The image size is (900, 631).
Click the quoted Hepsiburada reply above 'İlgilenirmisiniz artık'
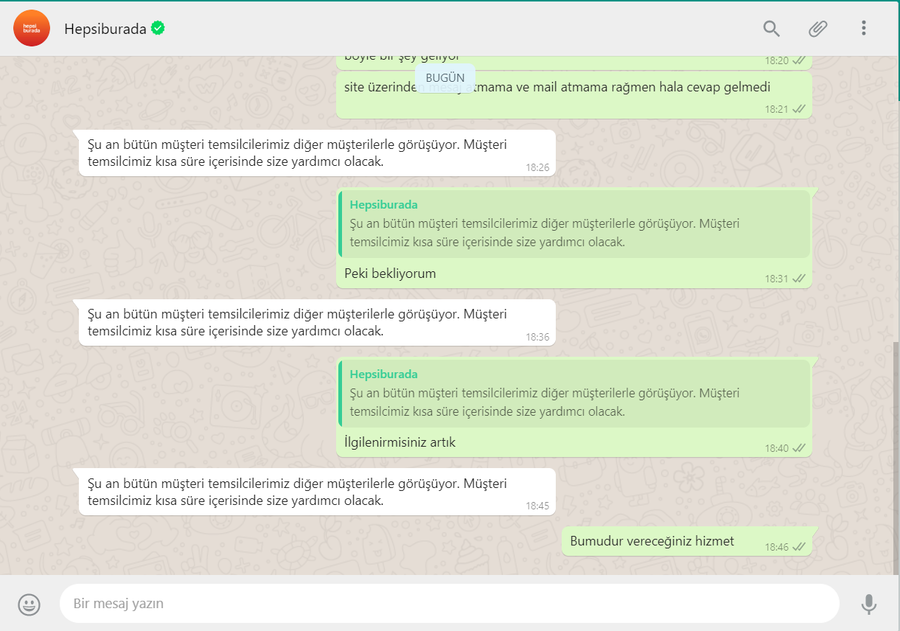tap(574, 393)
